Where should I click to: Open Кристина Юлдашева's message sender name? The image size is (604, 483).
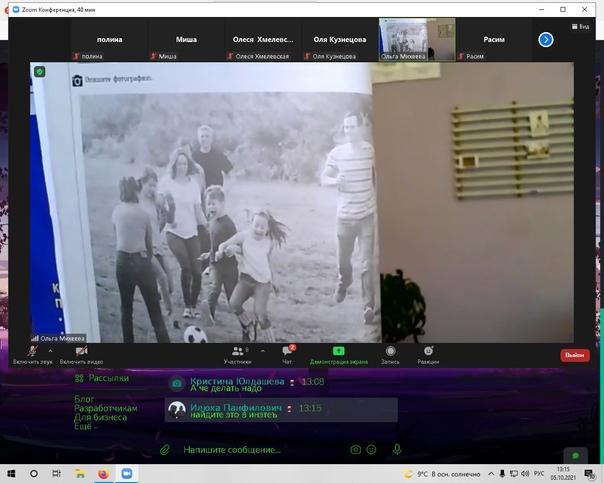[x=237, y=381]
